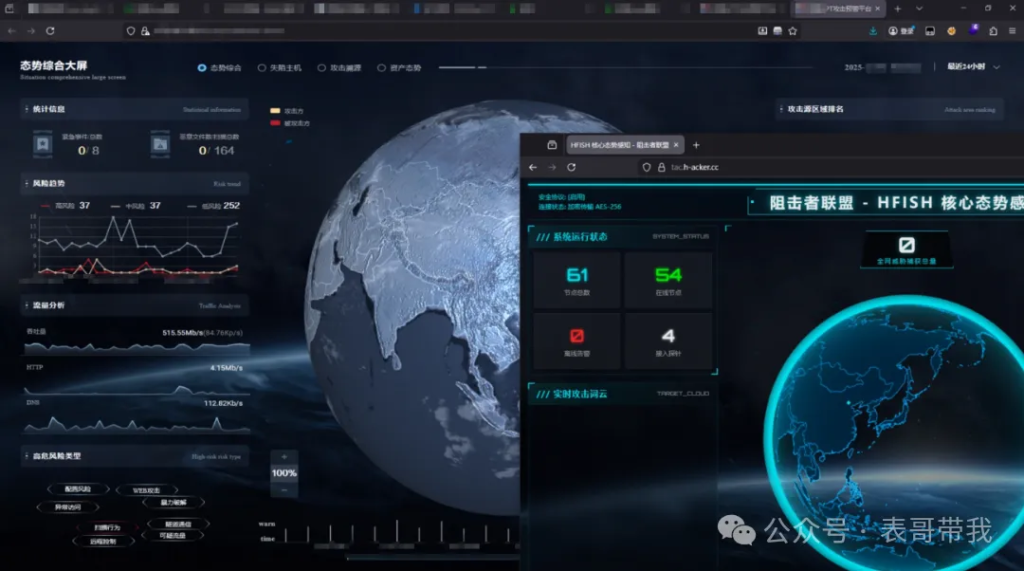Click the back arrow in HFISH browser window
This screenshot has width=1024, height=571.
[x=533, y=167]
